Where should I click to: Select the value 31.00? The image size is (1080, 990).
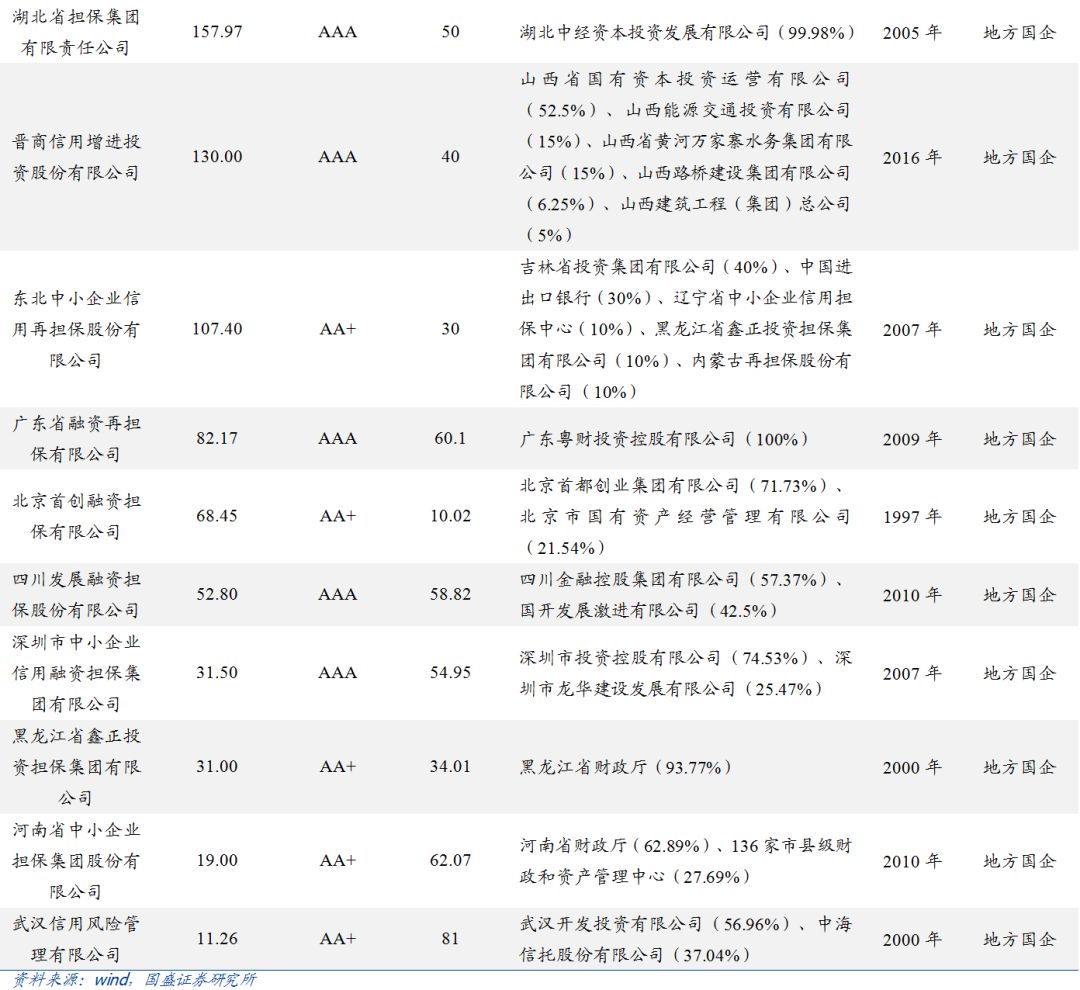217,766
